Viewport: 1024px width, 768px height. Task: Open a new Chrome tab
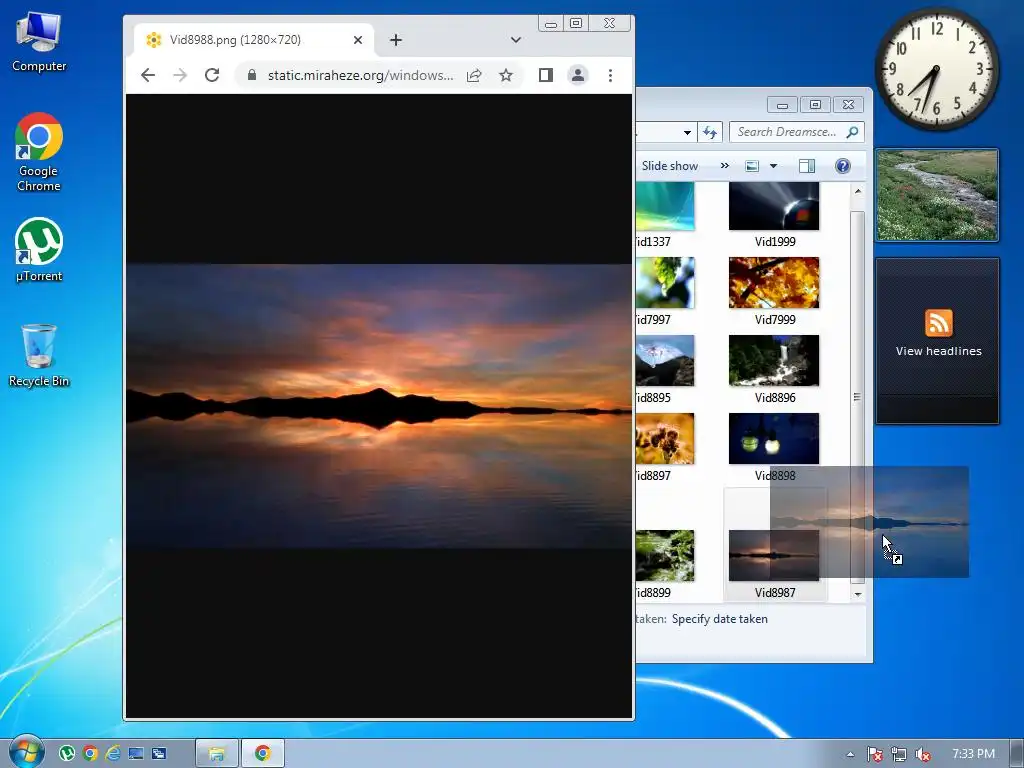[396, 40]
